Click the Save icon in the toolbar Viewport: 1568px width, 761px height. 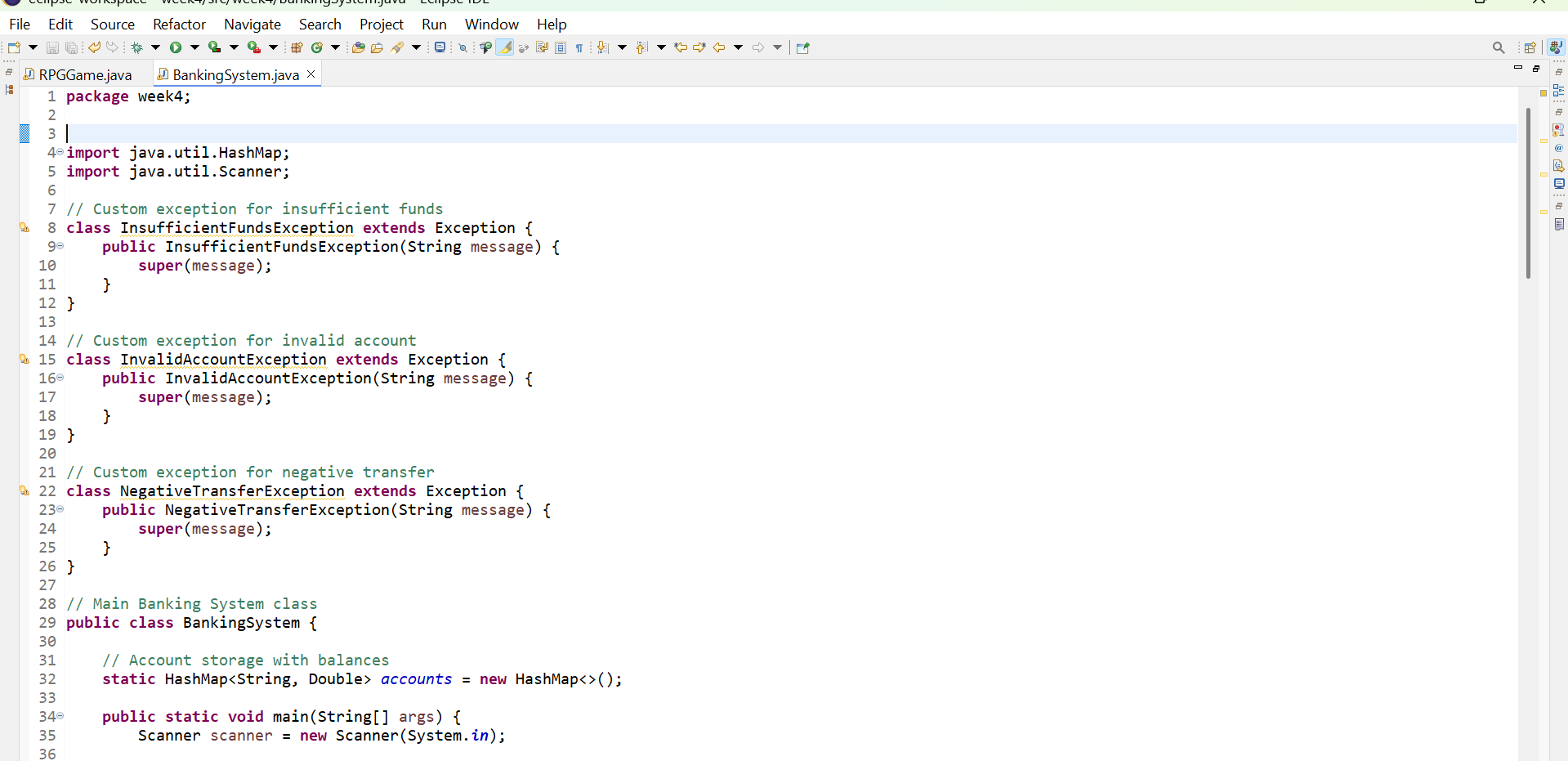[52, 48]
